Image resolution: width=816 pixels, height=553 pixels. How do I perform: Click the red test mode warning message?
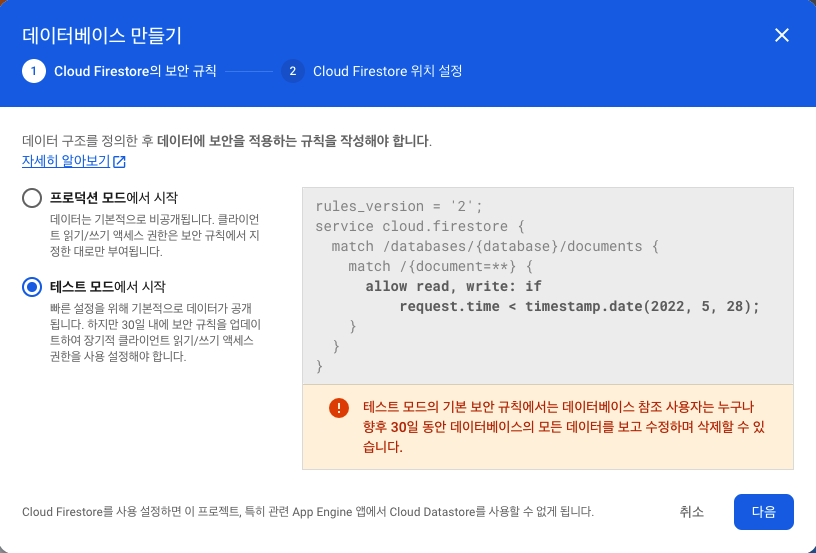pyautogui.click(x=564, y=427)
